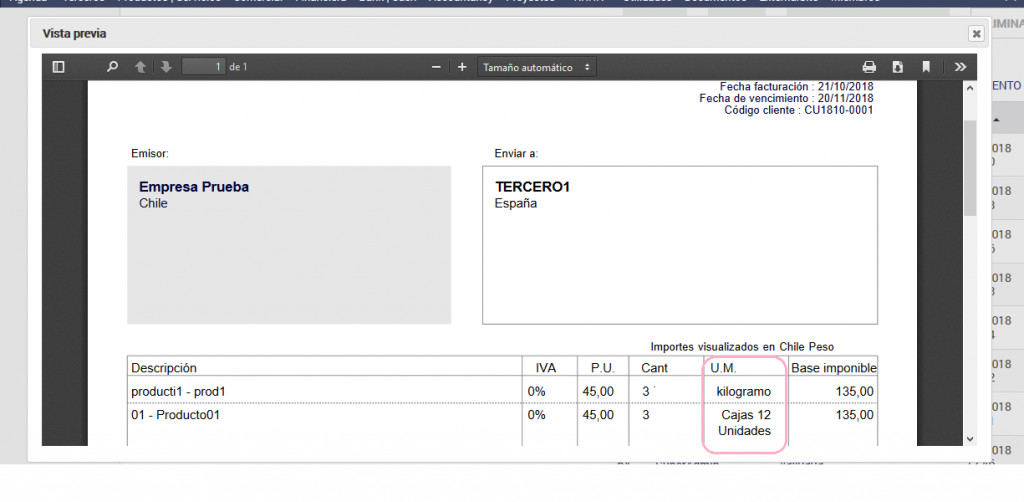
Task: Click the Descripción column header
Action: click(164, 368)
